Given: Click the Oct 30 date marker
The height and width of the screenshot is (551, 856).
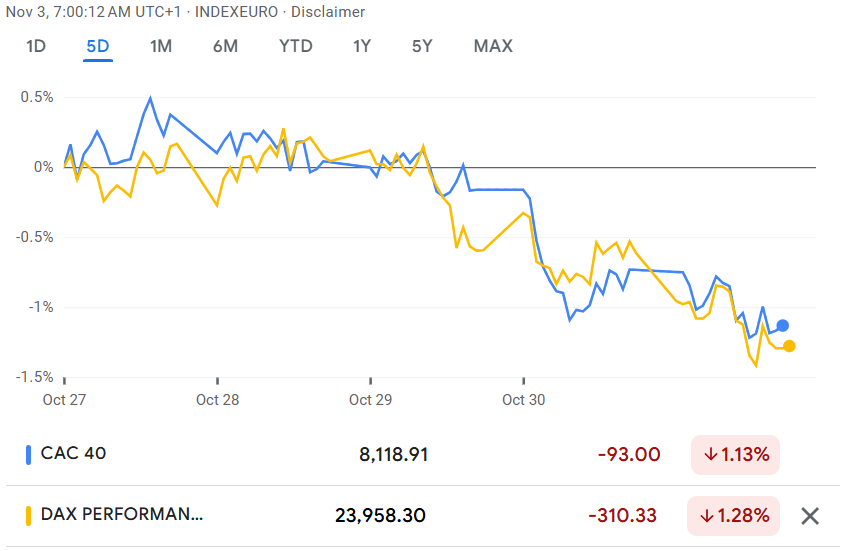Looking at the screenshot, I should (x=524, y=400).
